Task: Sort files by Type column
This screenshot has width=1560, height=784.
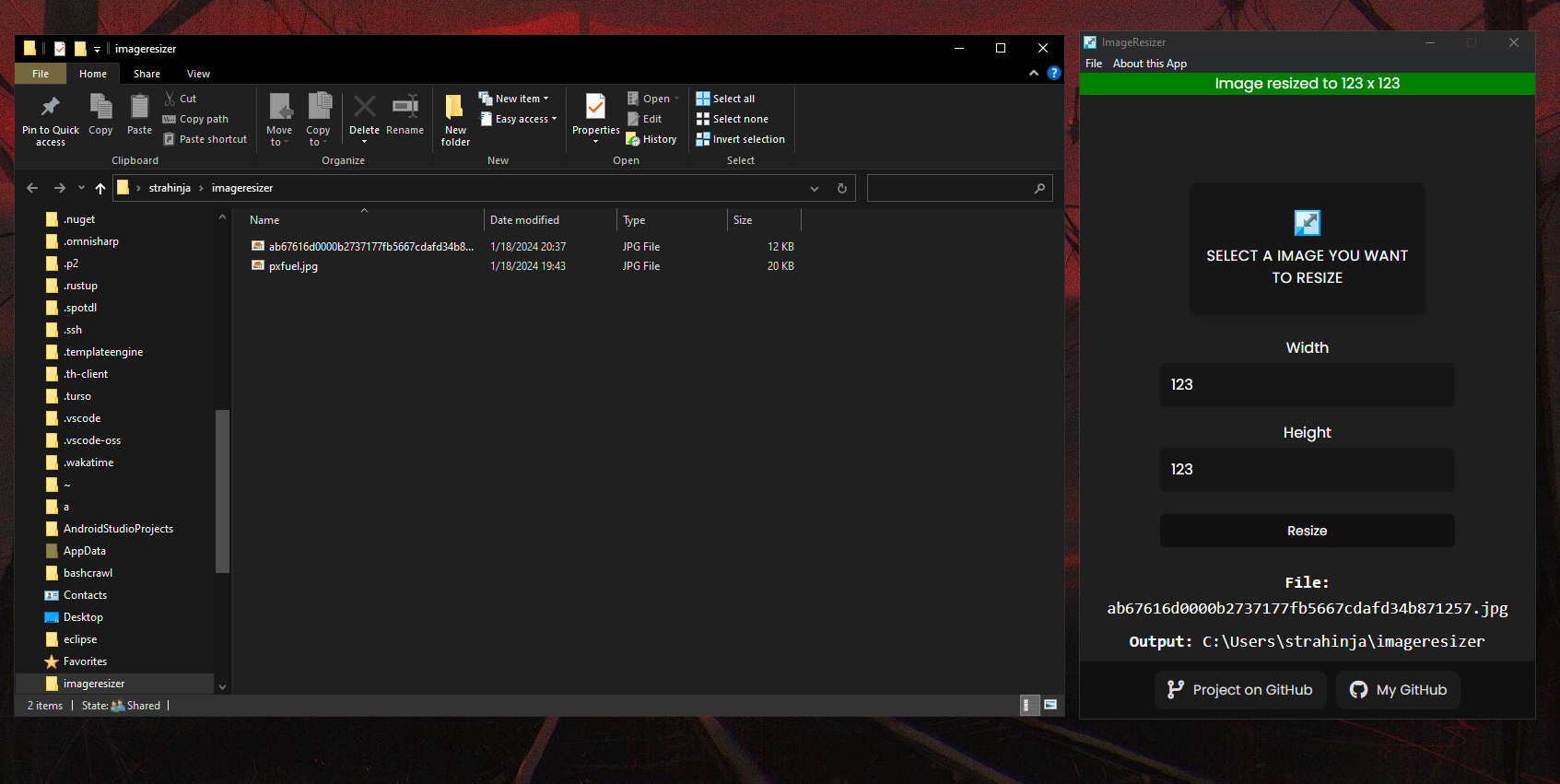Action: tap(672, 220)
